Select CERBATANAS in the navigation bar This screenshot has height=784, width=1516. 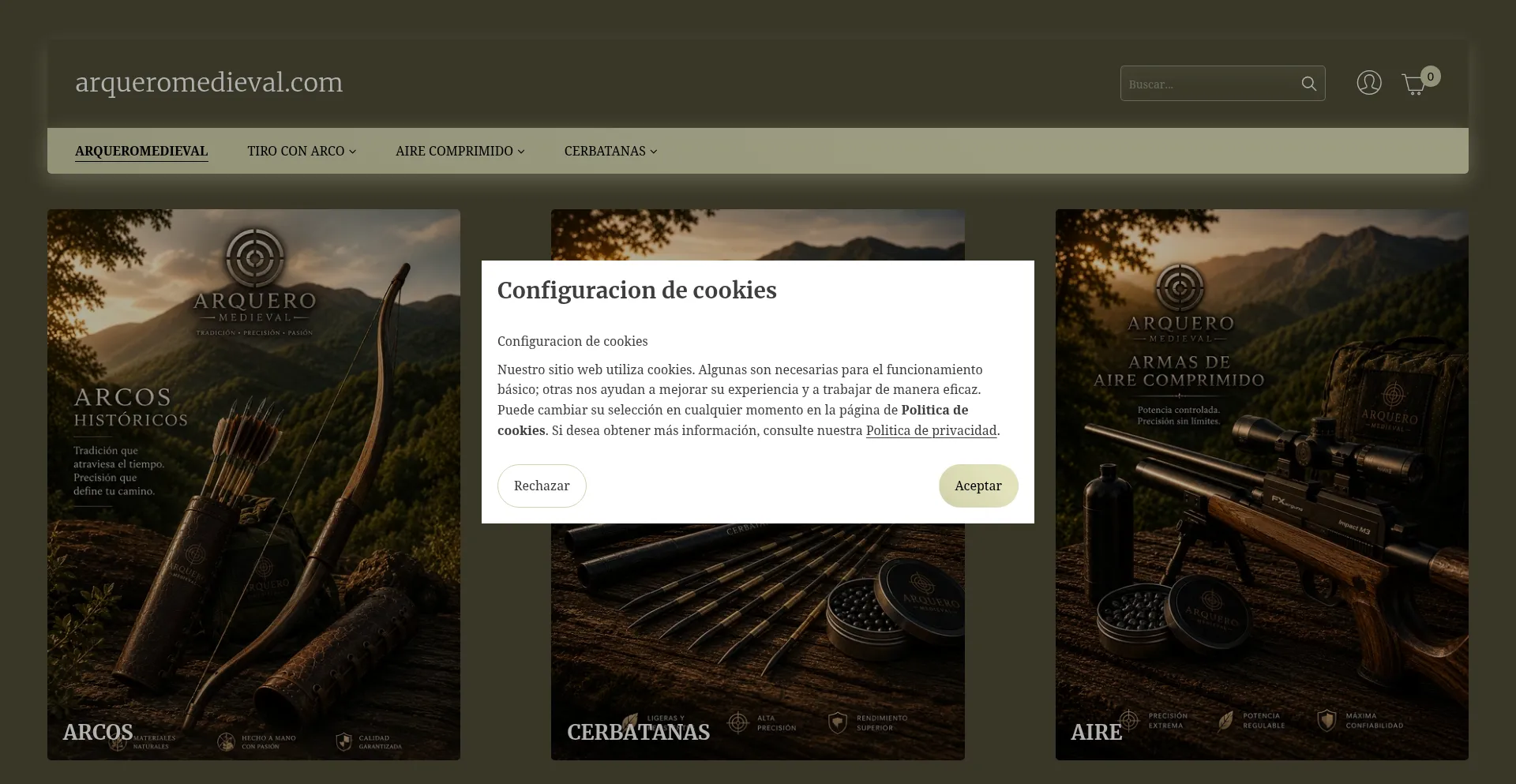tap(605, 151)
